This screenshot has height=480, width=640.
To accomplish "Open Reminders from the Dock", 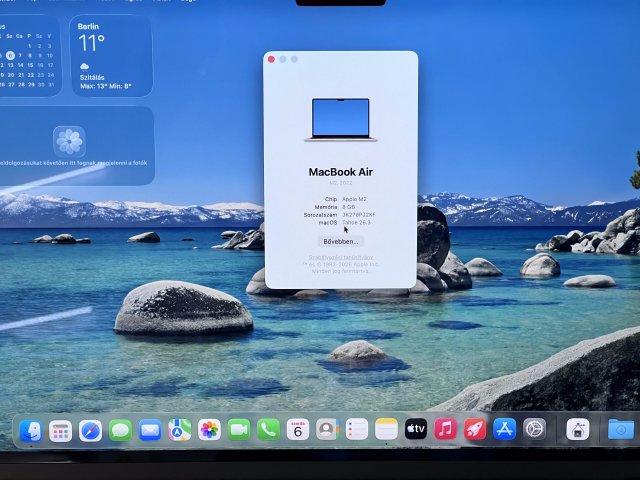I will click(356, 429).
